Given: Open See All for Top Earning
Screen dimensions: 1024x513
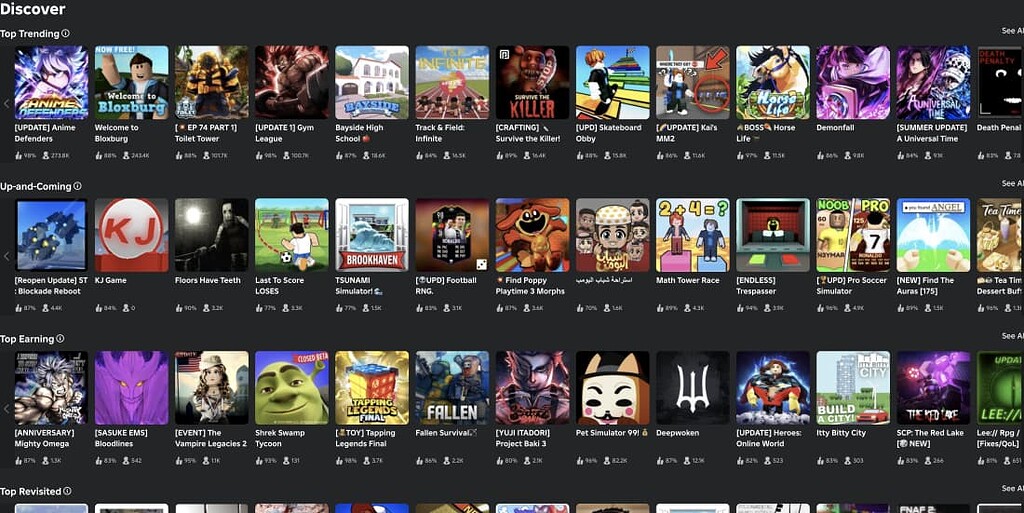Looking at the screenshot, I should [1012, 336].
